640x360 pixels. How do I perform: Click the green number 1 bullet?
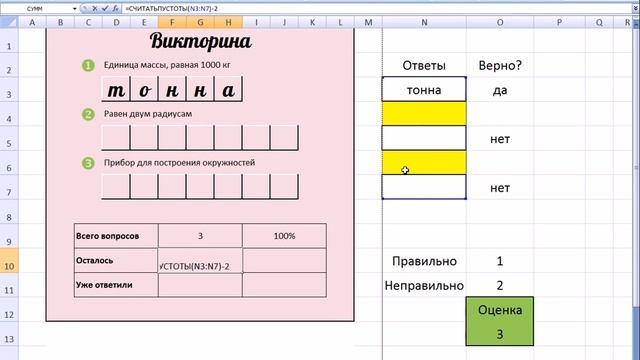tap(88, 65)
